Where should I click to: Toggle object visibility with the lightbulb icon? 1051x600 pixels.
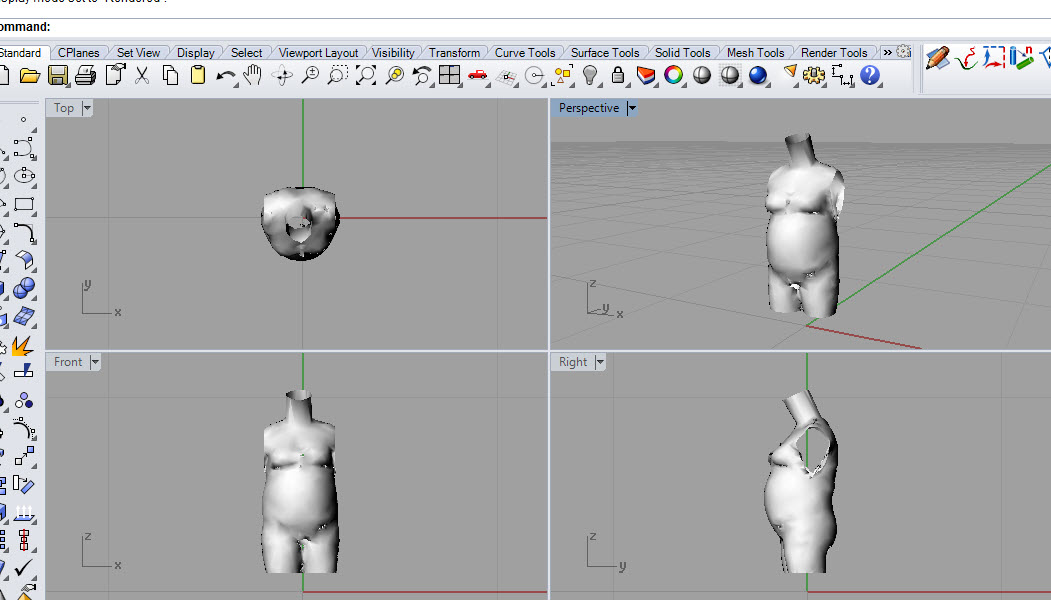pos(590,75)
